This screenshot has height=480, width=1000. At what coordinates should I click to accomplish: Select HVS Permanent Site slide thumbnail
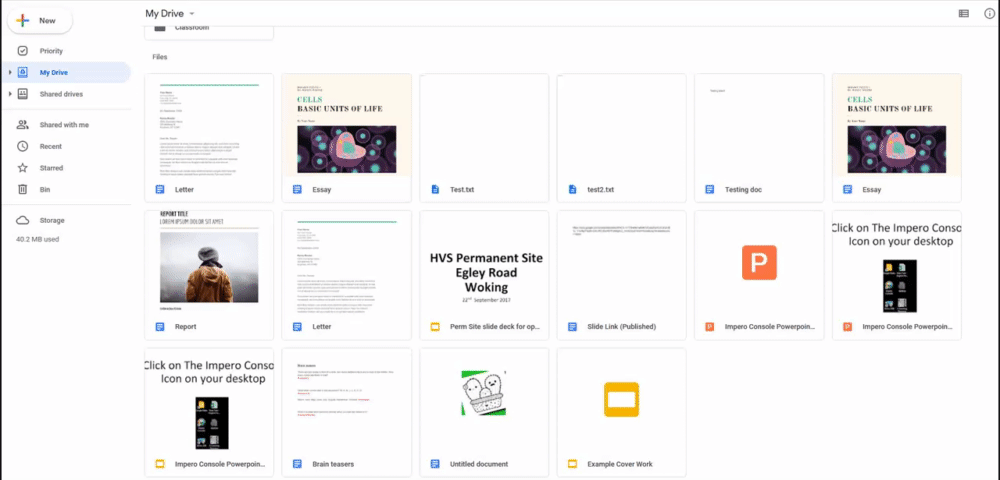pyautogui.click(x=484, y=262)
